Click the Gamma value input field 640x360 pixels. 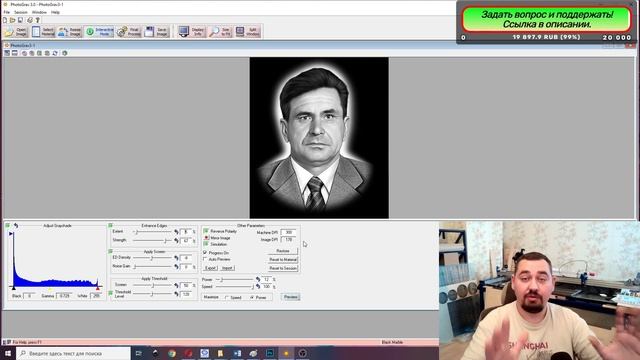pos(63,296)
